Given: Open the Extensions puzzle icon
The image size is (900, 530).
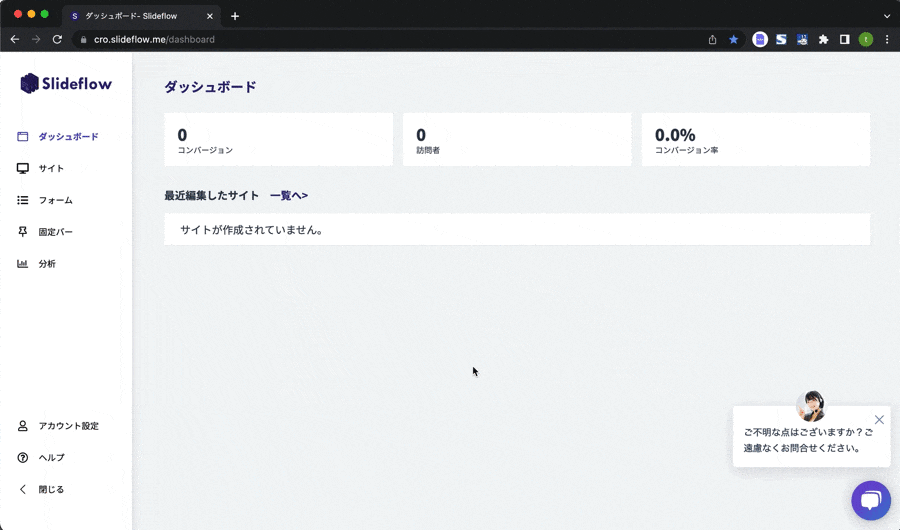Looking at the screenshot, I should point(824,40).
